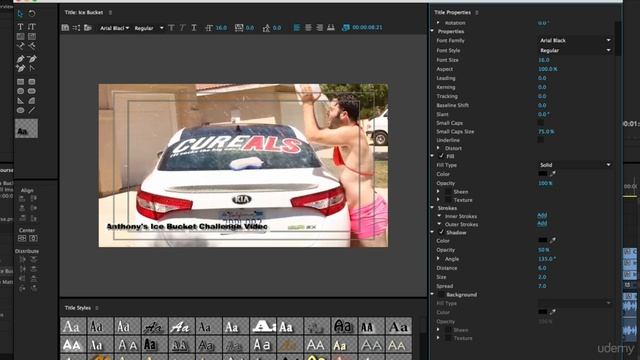Select the Vertical Type tool
Image resolution: width=640 pixels, height=360 pixels.
[32, 27]
